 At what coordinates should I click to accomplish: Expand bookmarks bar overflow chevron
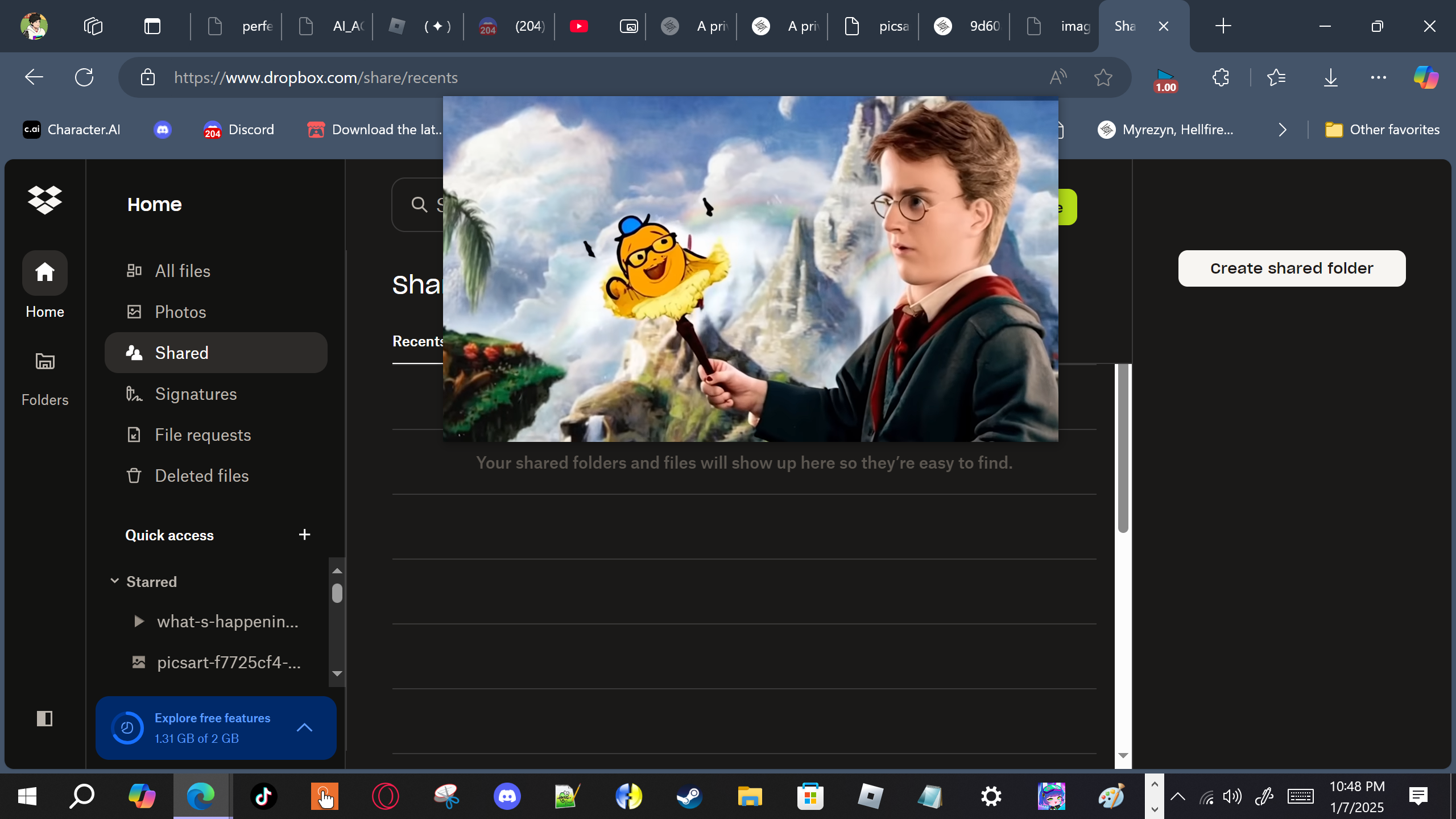[x=1282, y=130]
